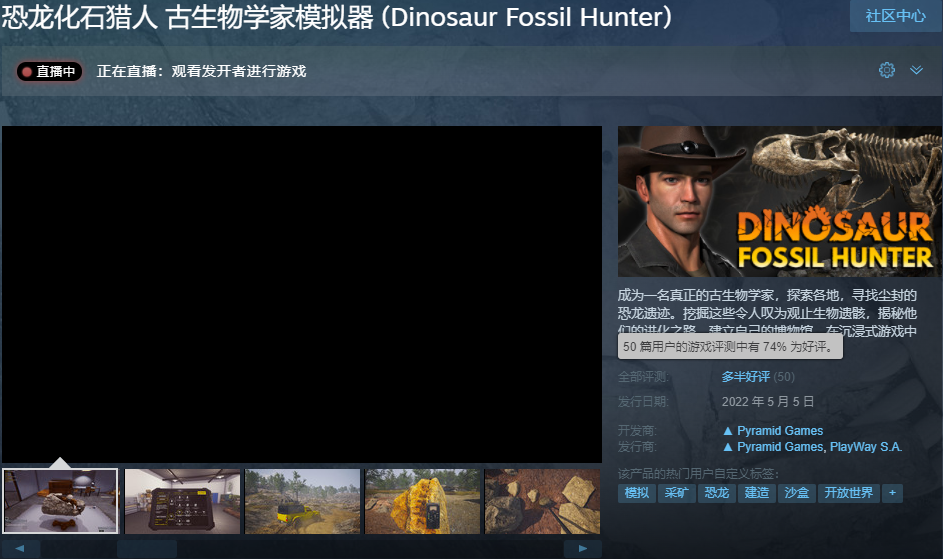Select the 模拟 tag
943x559 pixels.
pos(637,493)
